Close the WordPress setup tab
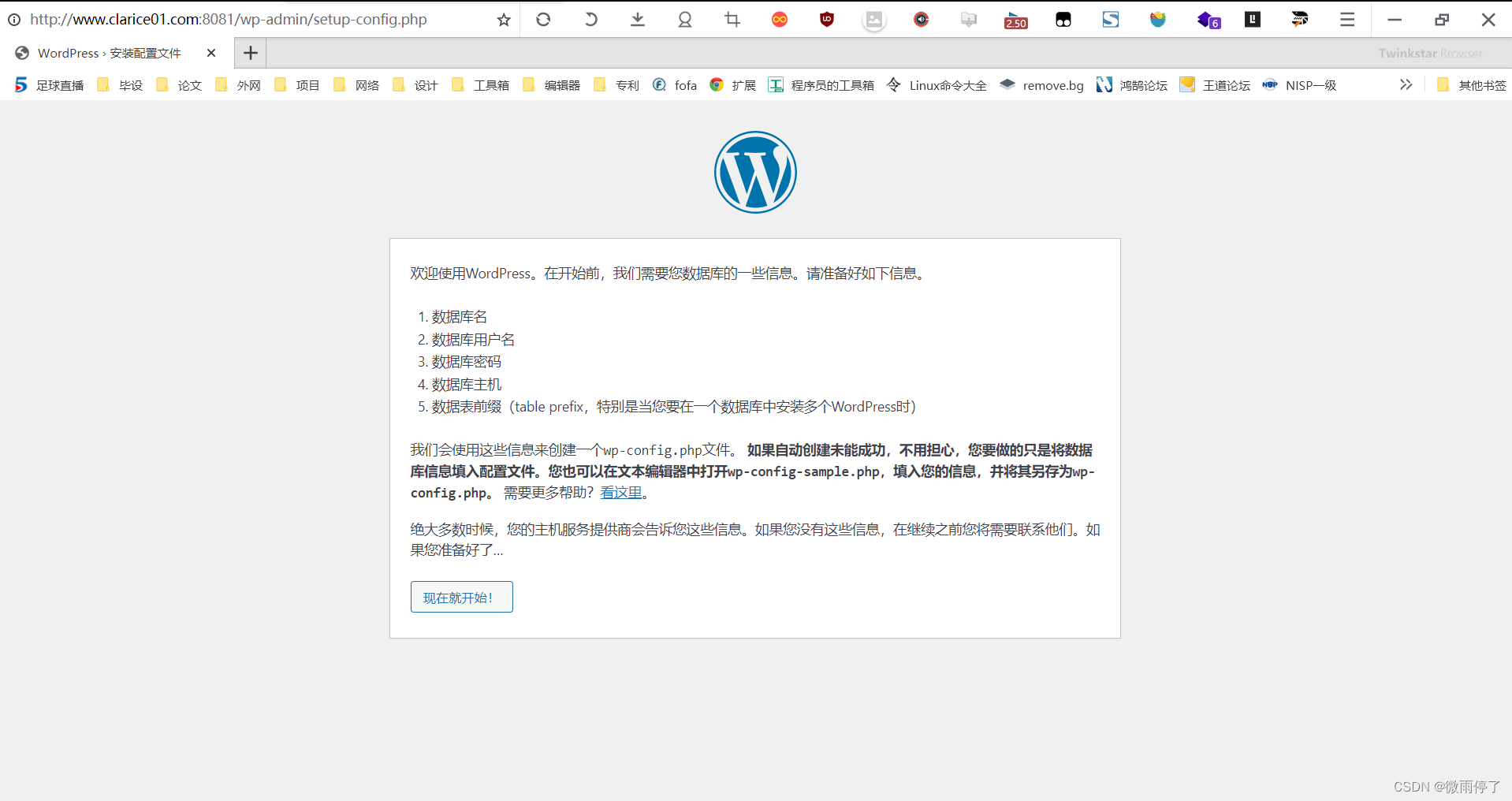1512x801 pixels. click(211, 53)
